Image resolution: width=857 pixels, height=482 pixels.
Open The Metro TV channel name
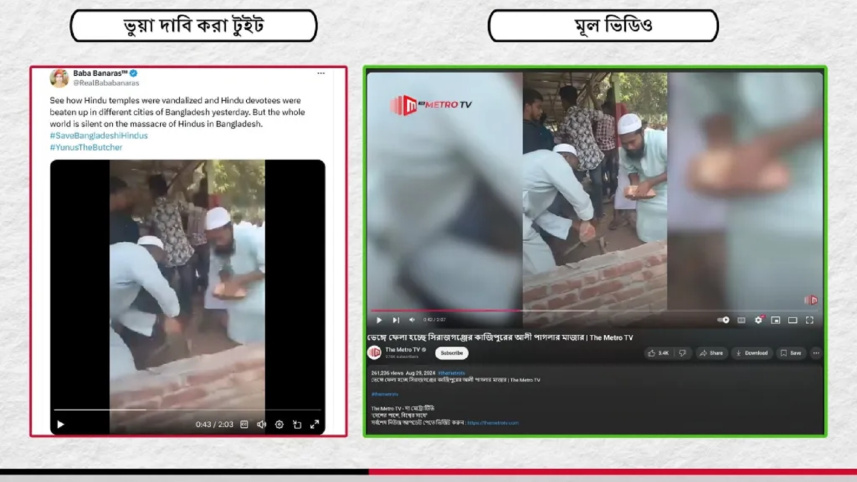coord(403,350)
